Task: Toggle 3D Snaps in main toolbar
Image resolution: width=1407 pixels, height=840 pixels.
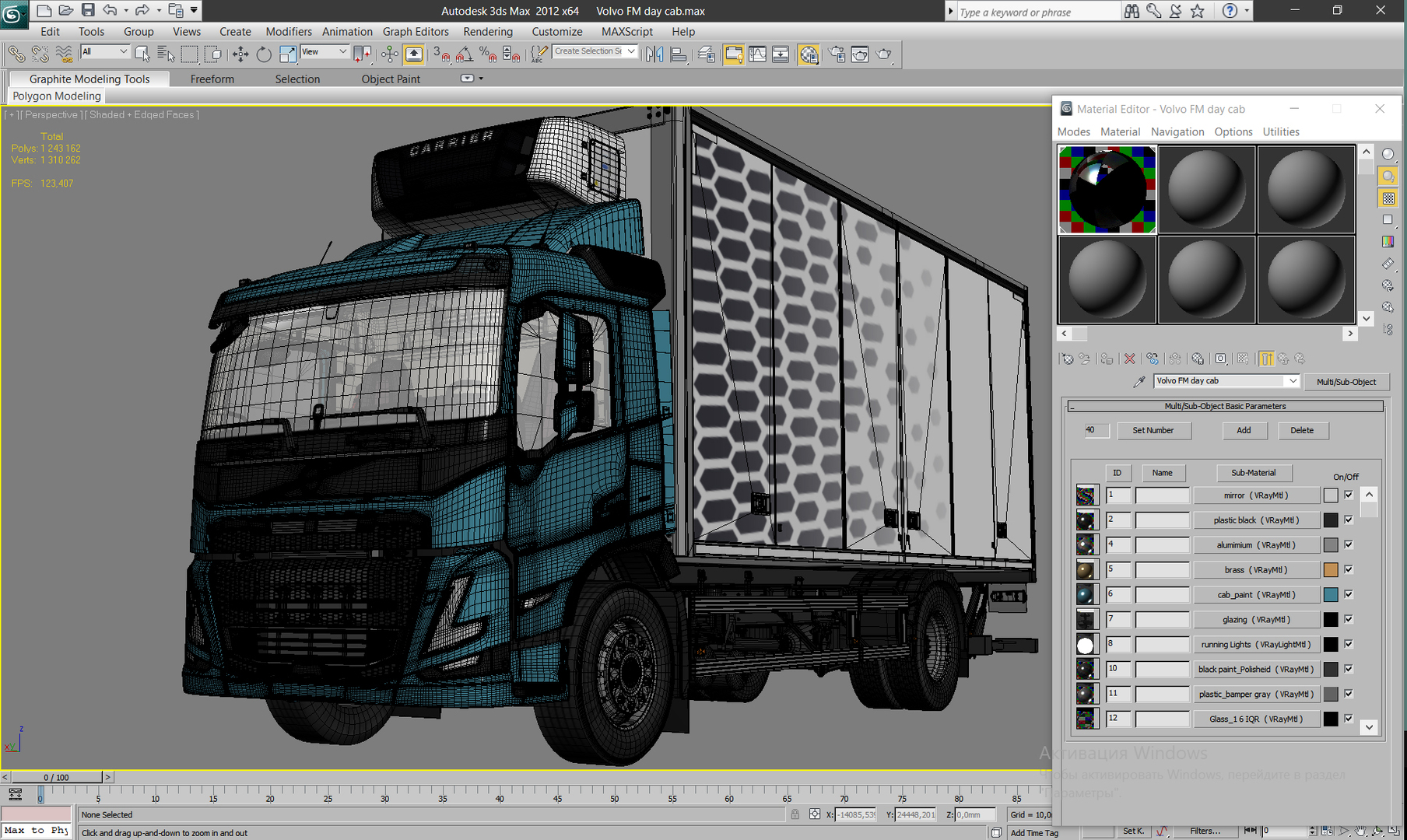Action: [x=441, y=54]
